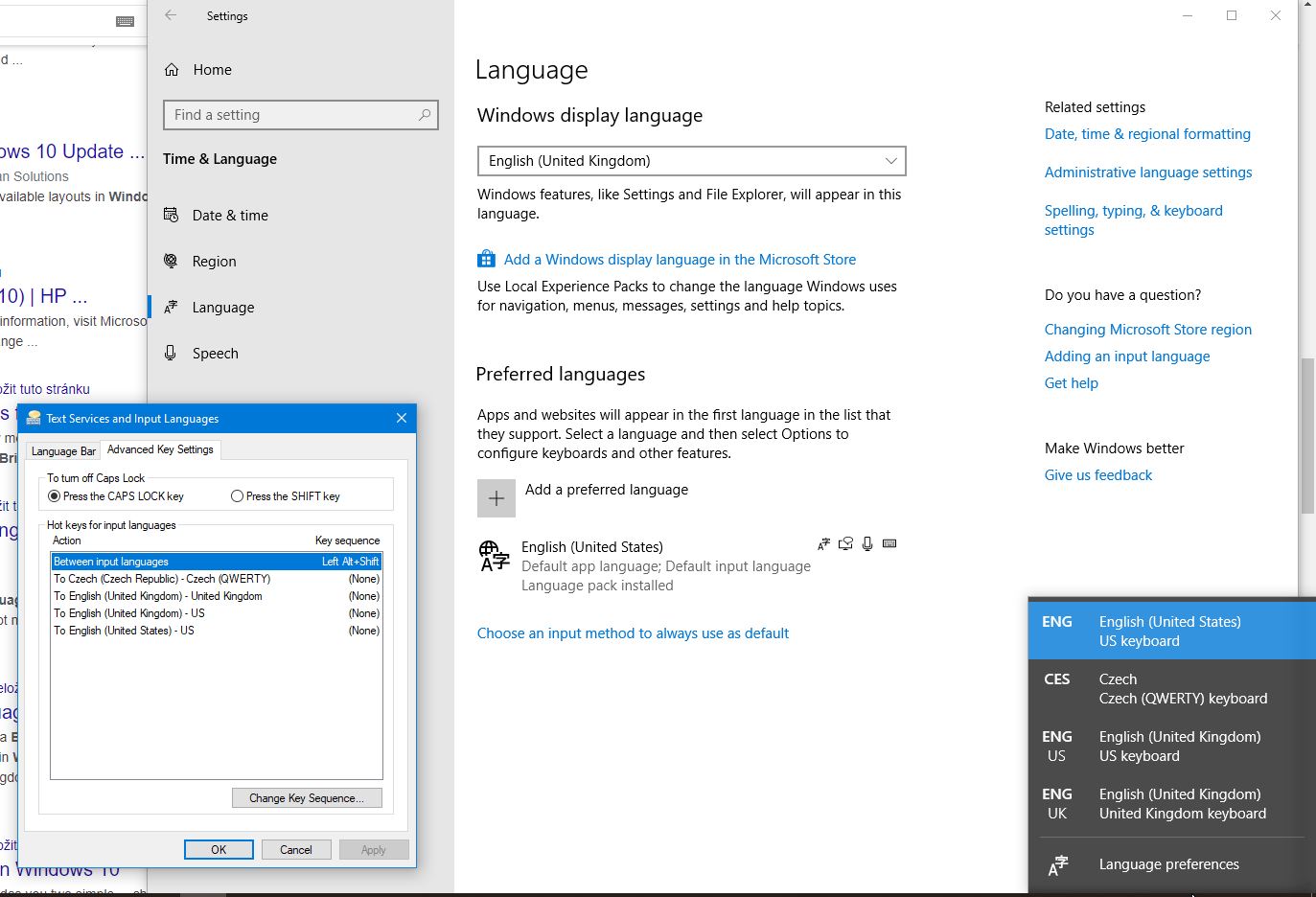This screenshot has width=1316, height=897.
Task: Open Administrative language settings link
Action: point(1148,172)
